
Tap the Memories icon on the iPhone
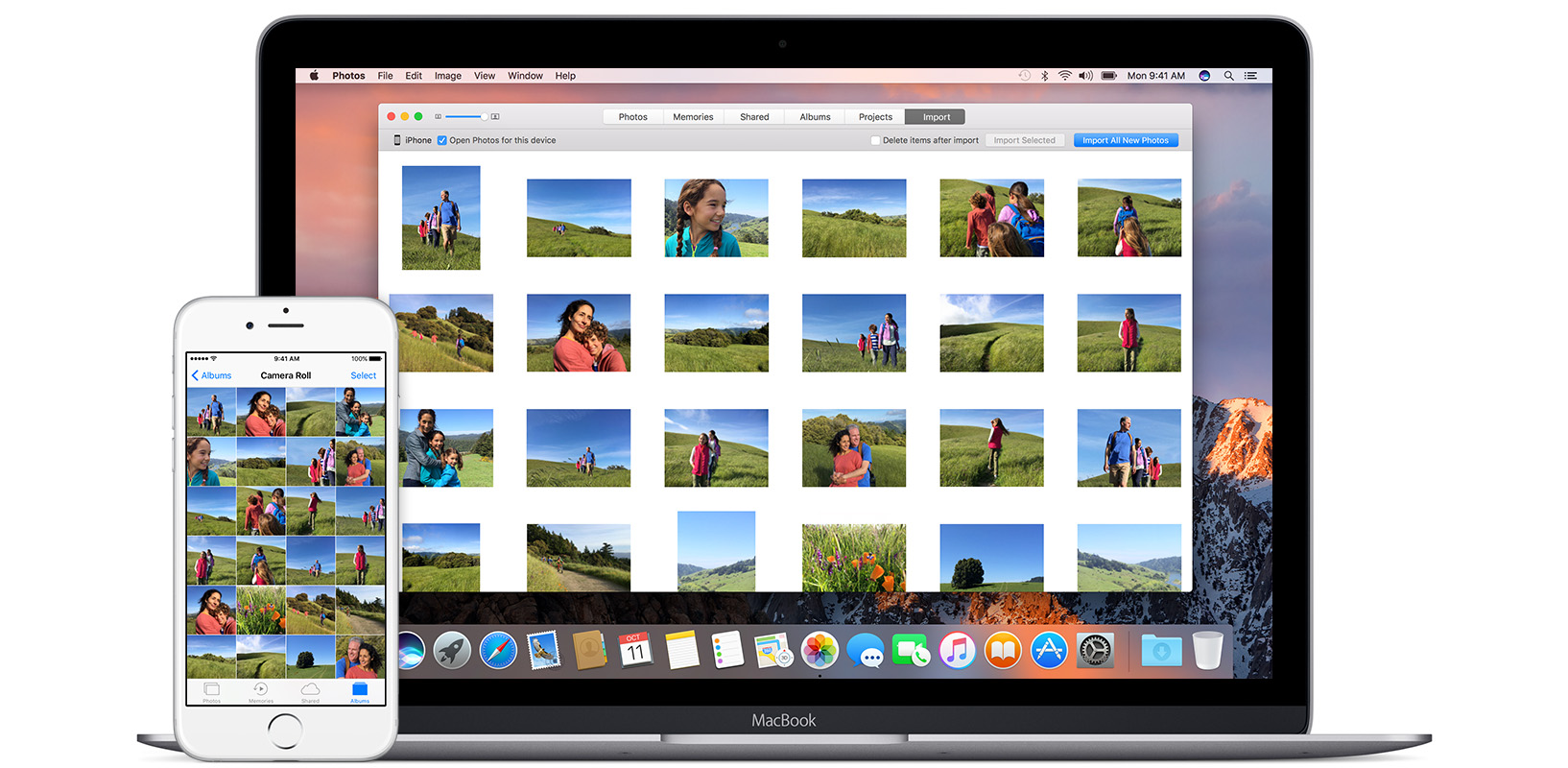click(260, 691)
